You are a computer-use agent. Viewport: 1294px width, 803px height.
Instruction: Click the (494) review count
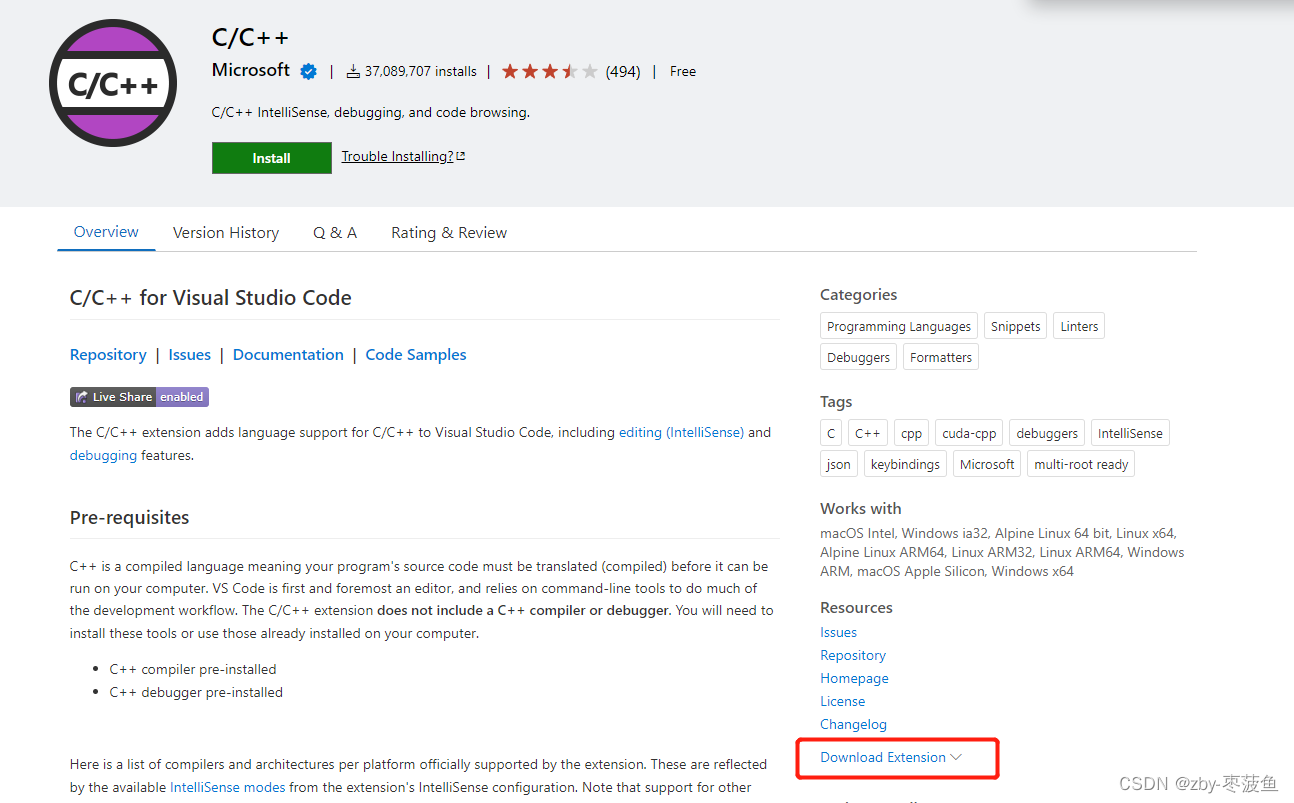[x=623, y=71]
